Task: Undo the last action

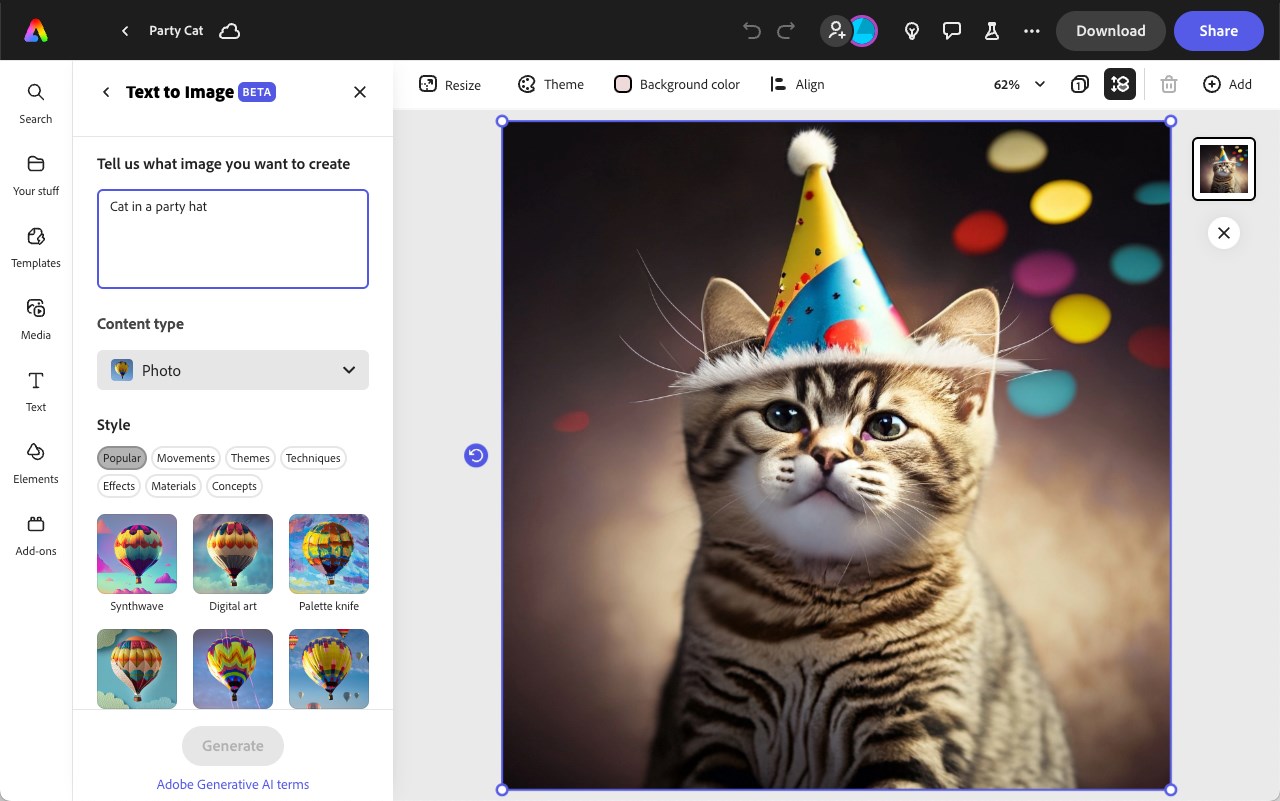Action: 751,31
